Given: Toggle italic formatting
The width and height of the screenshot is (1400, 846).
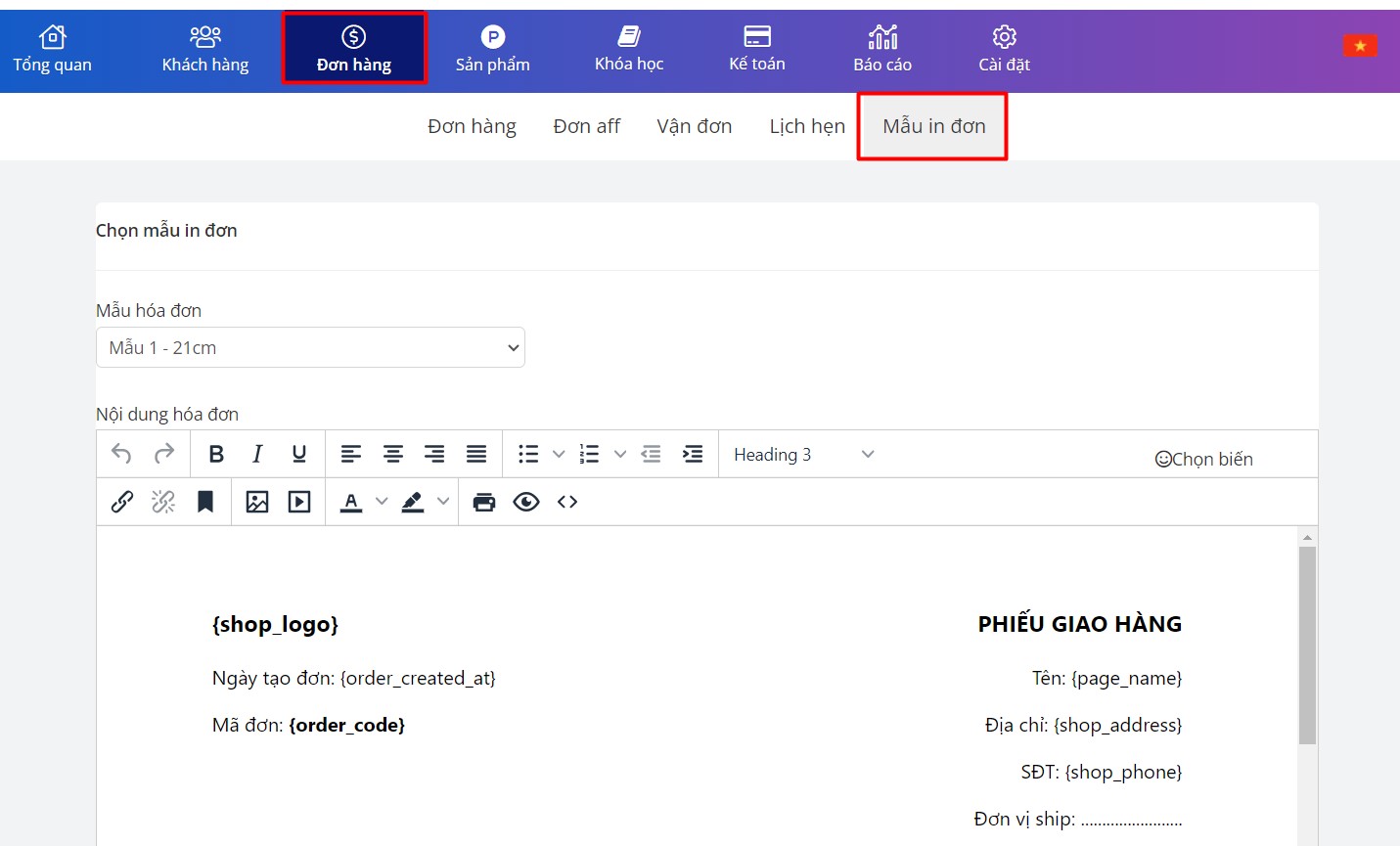Looking at the screenshot, I should [x=257, y=454].
